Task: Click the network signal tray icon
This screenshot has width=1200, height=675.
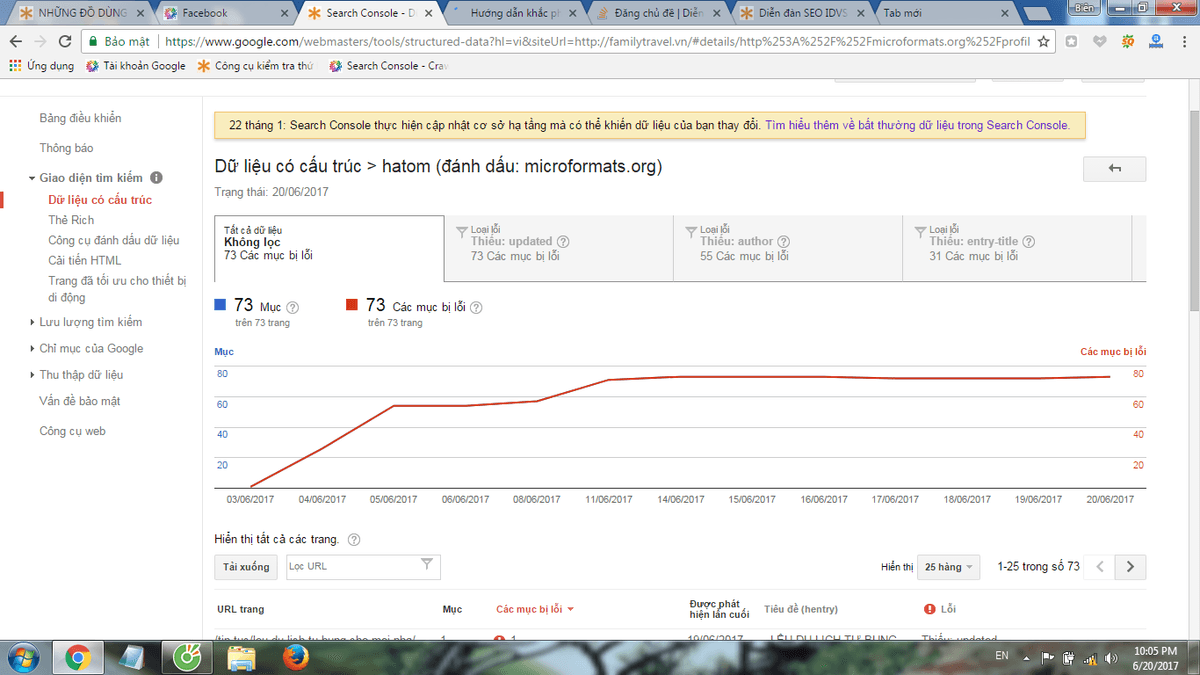Action: point(1089,658)
